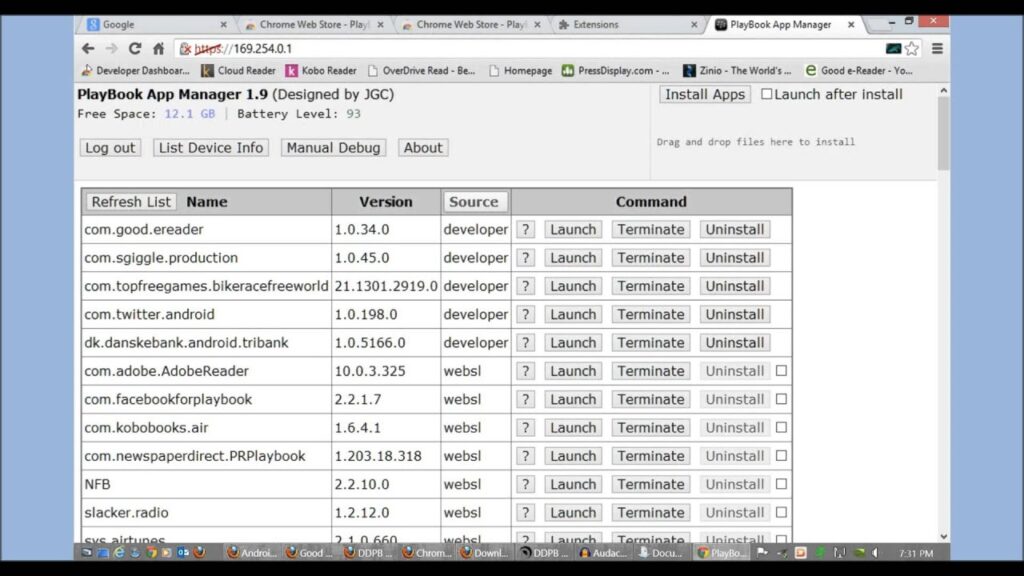Open Zinio bookmark
This screenshot has width=1024, height=576.
(x=737, y=71)
